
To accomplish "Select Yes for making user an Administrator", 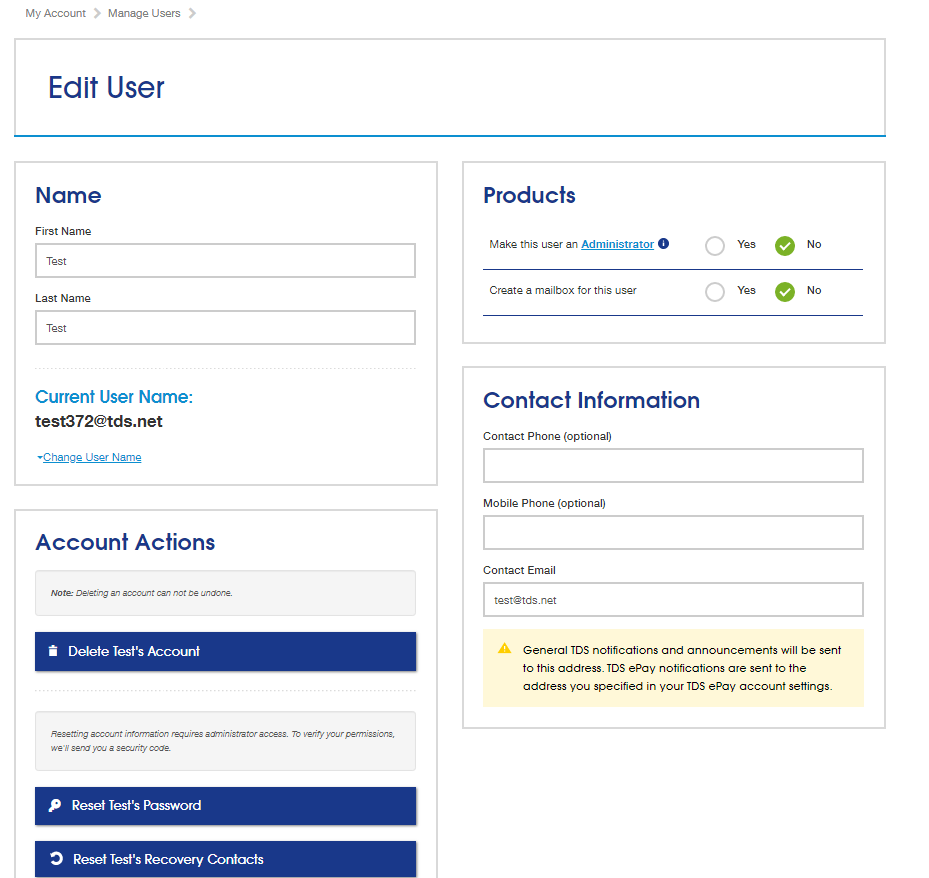I will 715,245.
